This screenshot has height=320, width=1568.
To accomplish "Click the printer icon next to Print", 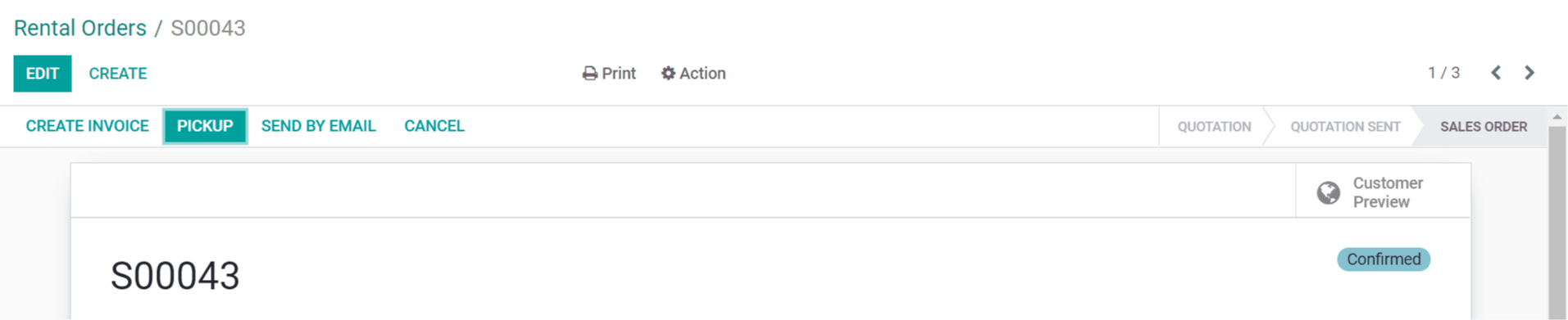I will pos(589,74).
